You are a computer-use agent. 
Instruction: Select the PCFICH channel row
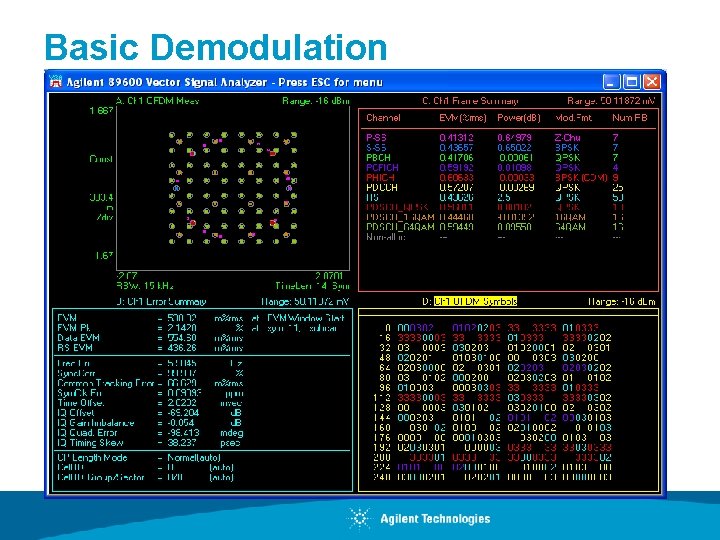493,168
